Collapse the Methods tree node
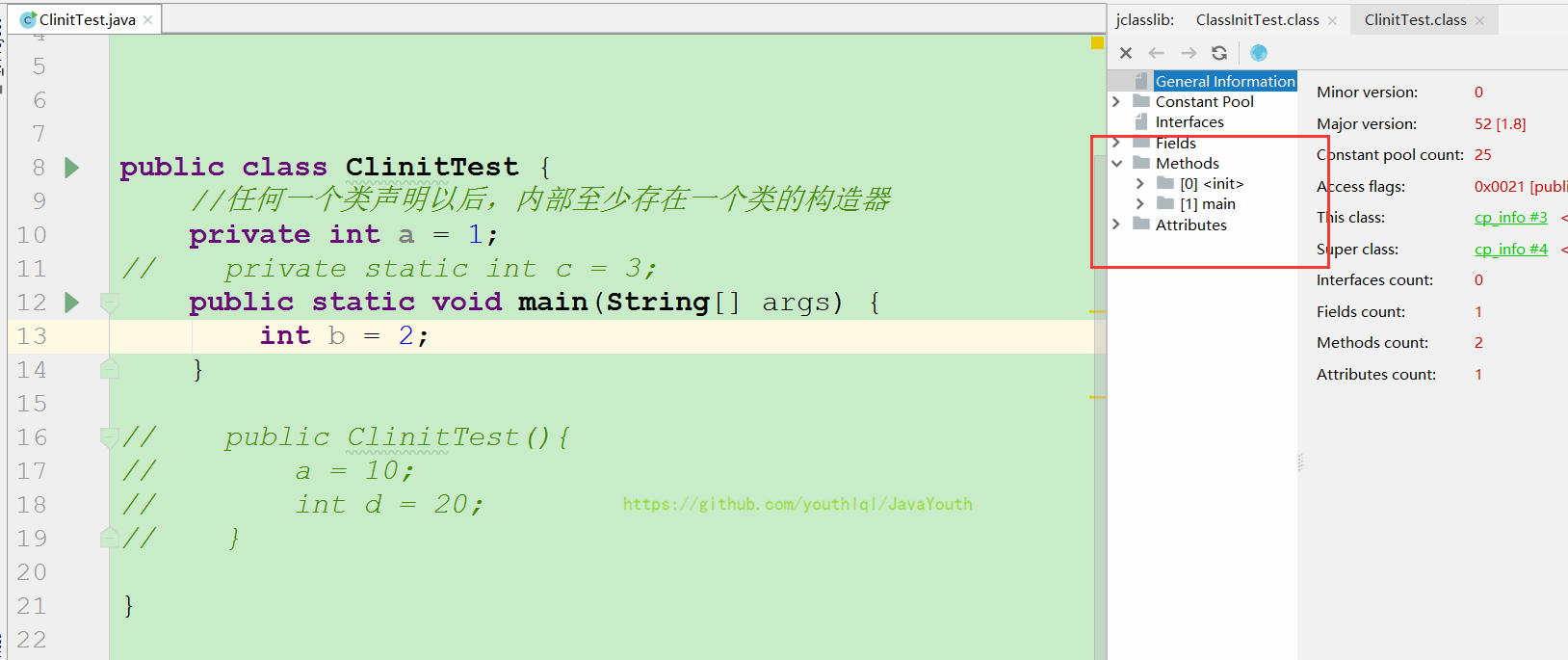Screen dimensions: 1568x660 click(1116, 163)
